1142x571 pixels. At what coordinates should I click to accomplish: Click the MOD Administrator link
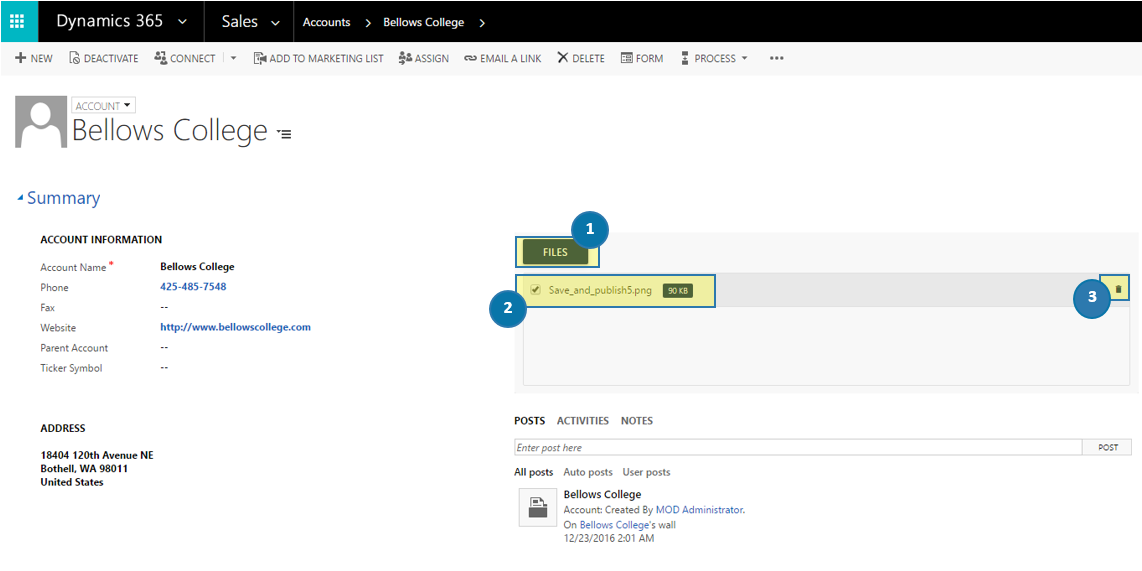[699, 510]
